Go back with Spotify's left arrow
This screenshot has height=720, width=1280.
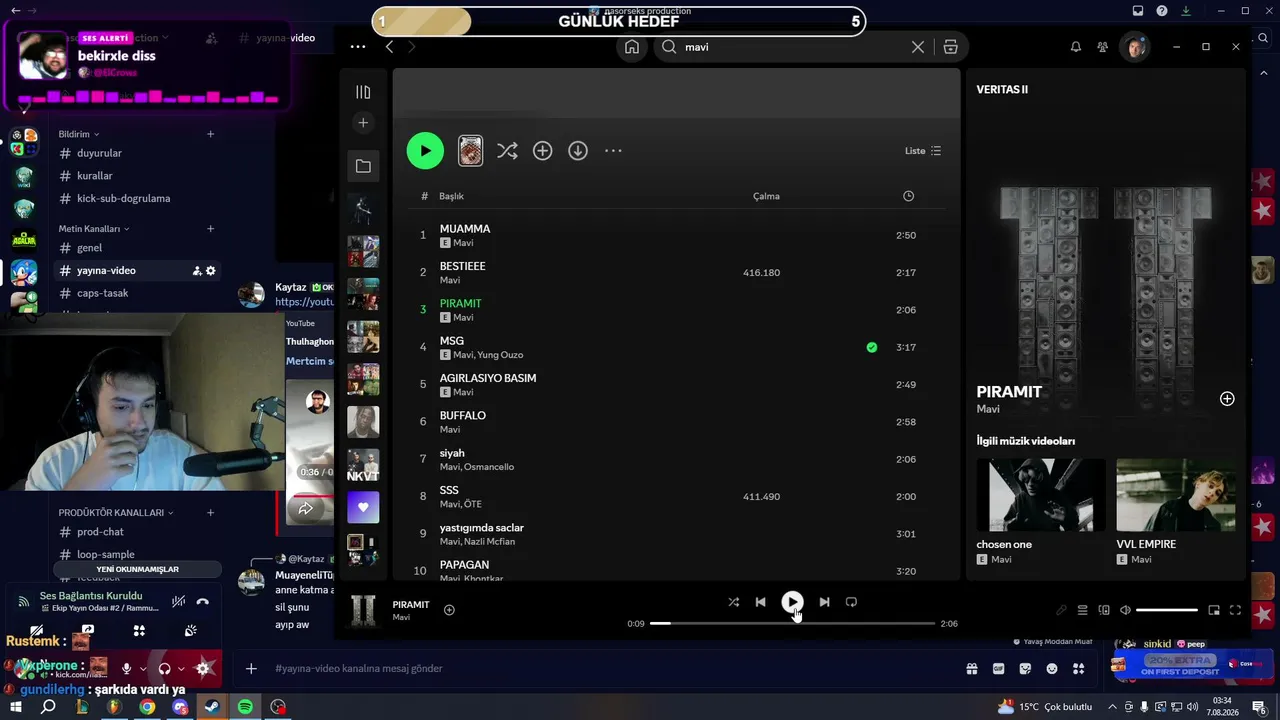[389, 47]
